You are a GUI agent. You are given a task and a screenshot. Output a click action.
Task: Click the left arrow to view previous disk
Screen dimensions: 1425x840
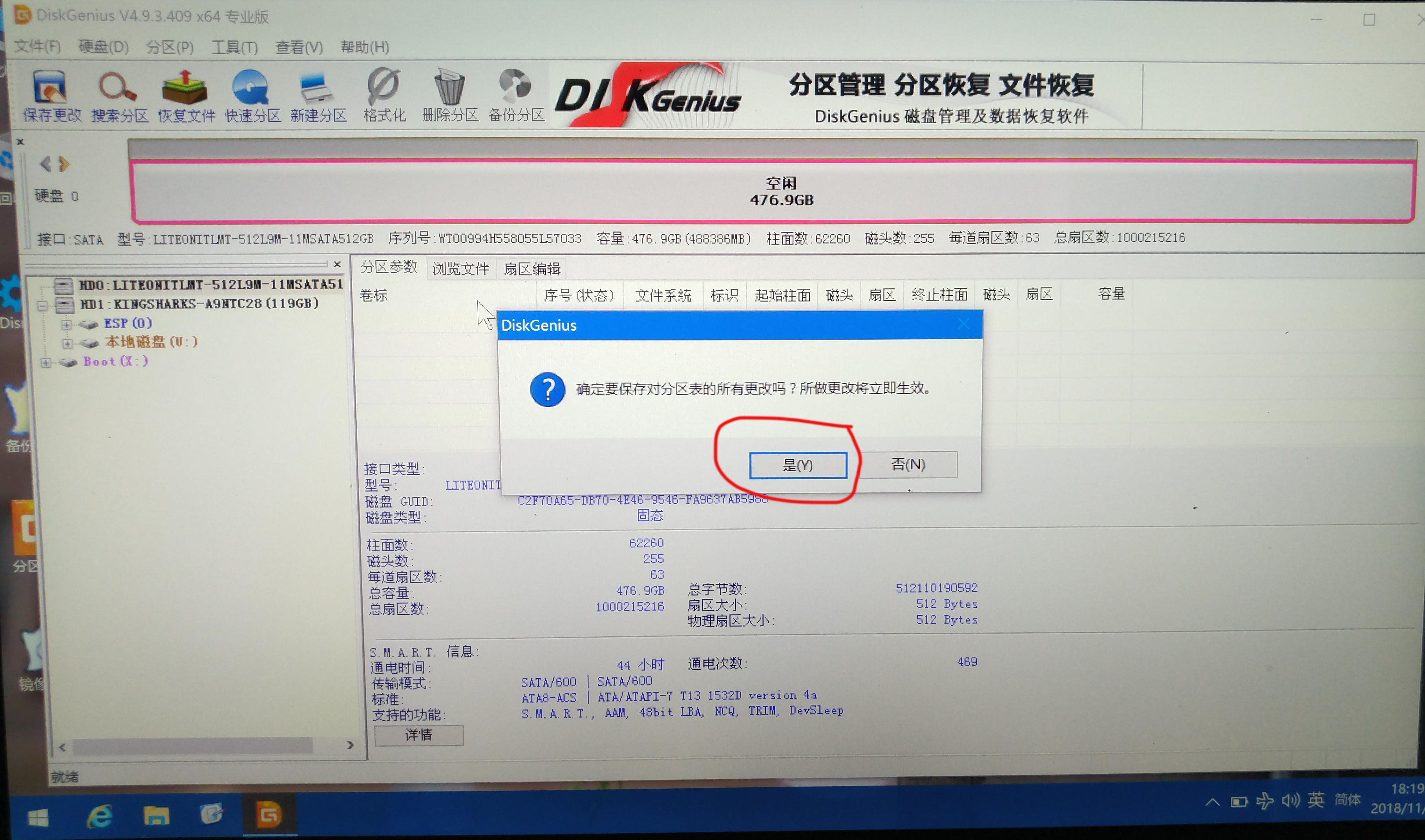click(x=44, y=164)
